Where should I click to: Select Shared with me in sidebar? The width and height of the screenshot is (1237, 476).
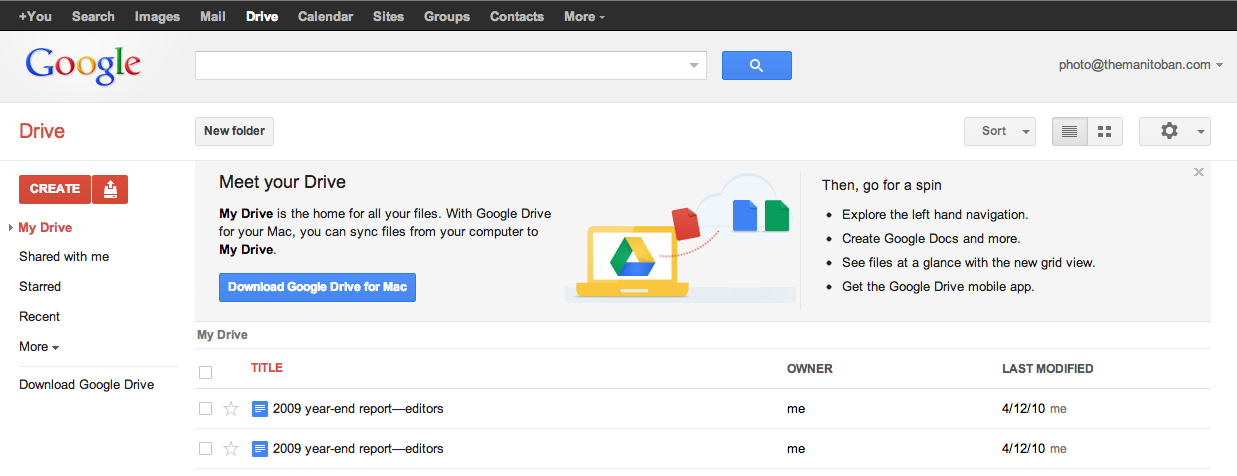coord(64,257)
